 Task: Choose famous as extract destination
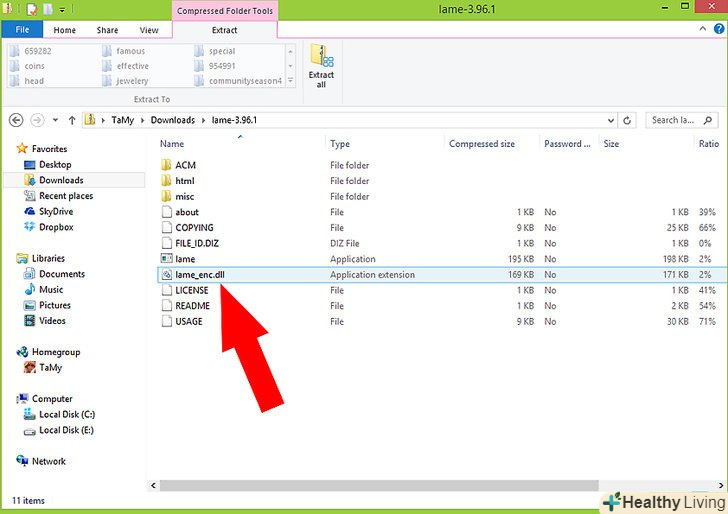(x=124, y=51)
